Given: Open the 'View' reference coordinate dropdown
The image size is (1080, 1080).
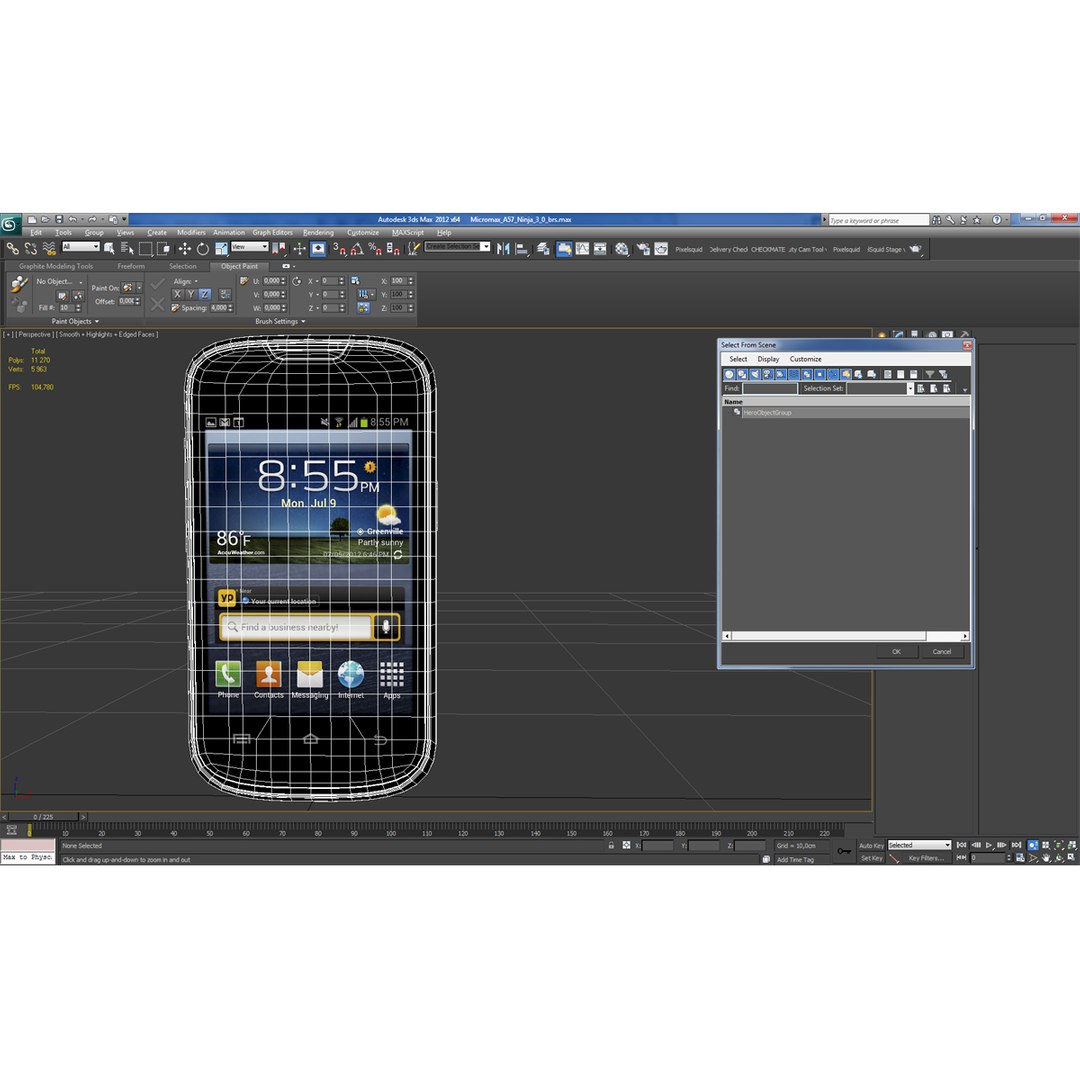Looking at the screenshot, I should pyautogui.click(x=249, y=247).
